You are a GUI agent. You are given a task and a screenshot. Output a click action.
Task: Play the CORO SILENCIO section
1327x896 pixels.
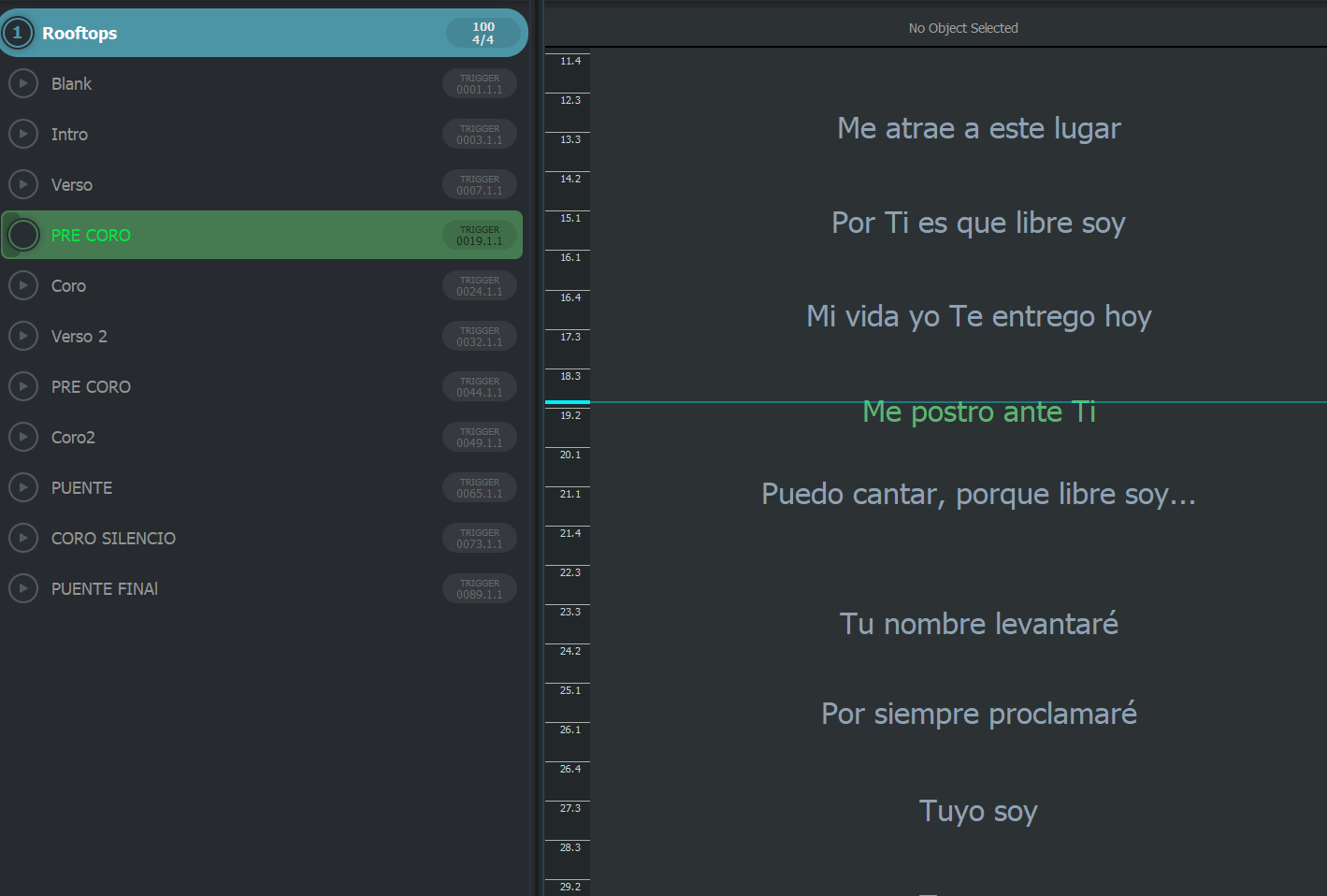[x=23, y=538]
